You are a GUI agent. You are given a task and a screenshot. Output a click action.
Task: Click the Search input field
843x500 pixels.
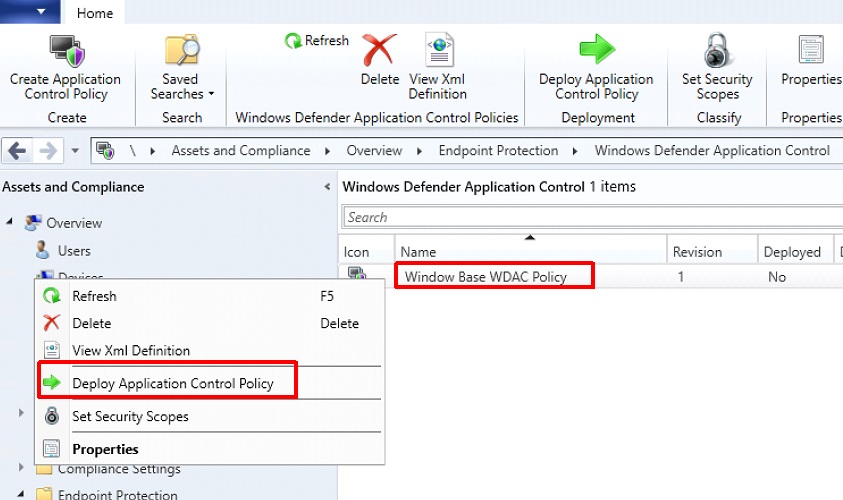click(x=590, y=217)
